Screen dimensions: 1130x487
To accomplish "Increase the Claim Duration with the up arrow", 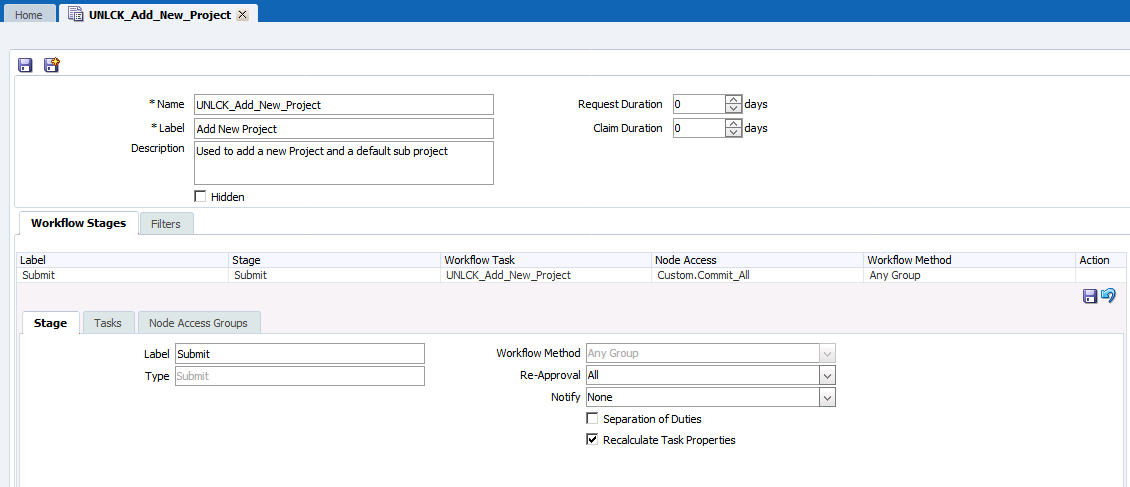I will pyautogui.click(x=733, y=123).
